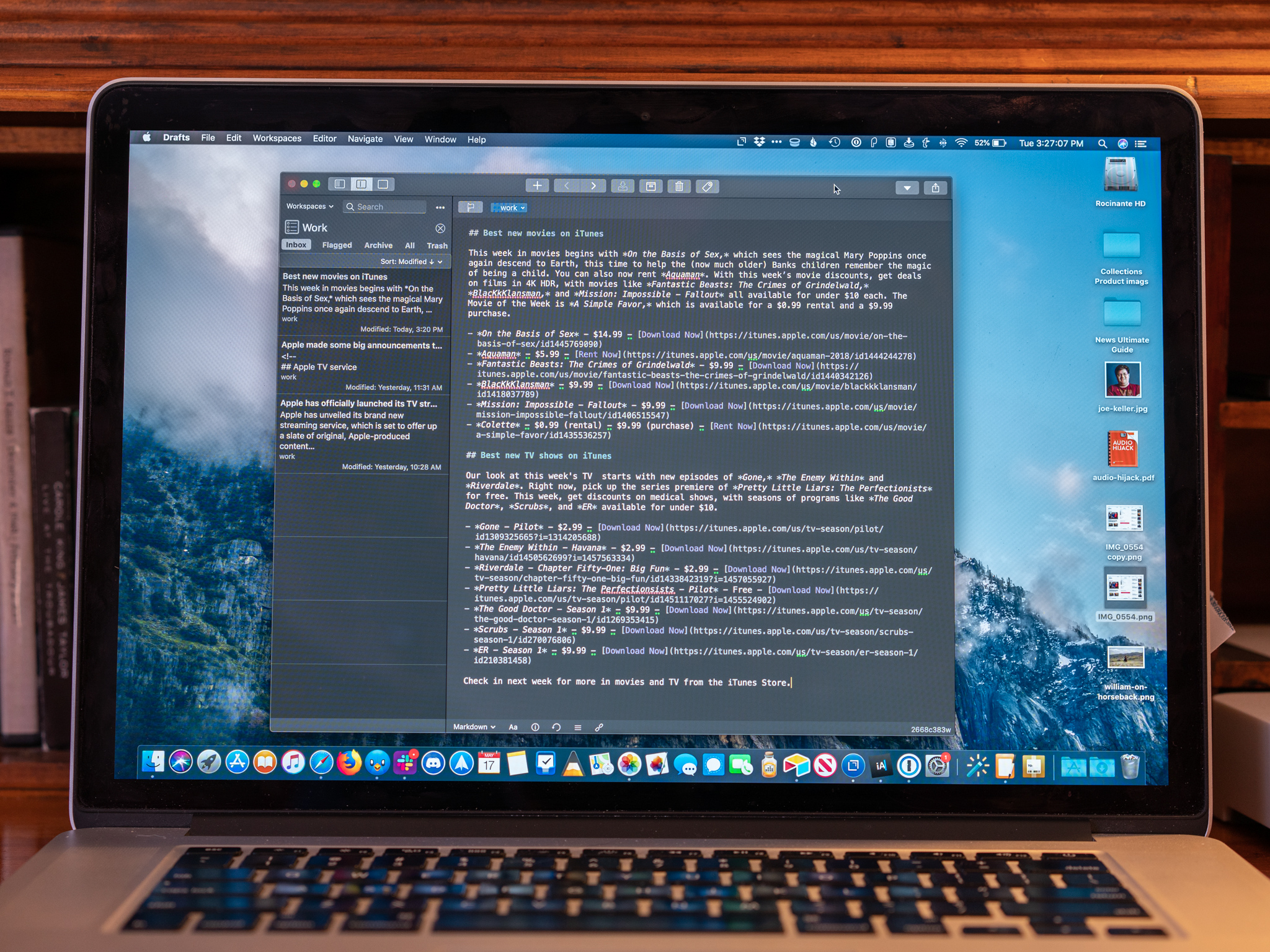Enable the Trash view in sidebar
1270x952 pixels.
pyautogui.click(x=433, y=246)
